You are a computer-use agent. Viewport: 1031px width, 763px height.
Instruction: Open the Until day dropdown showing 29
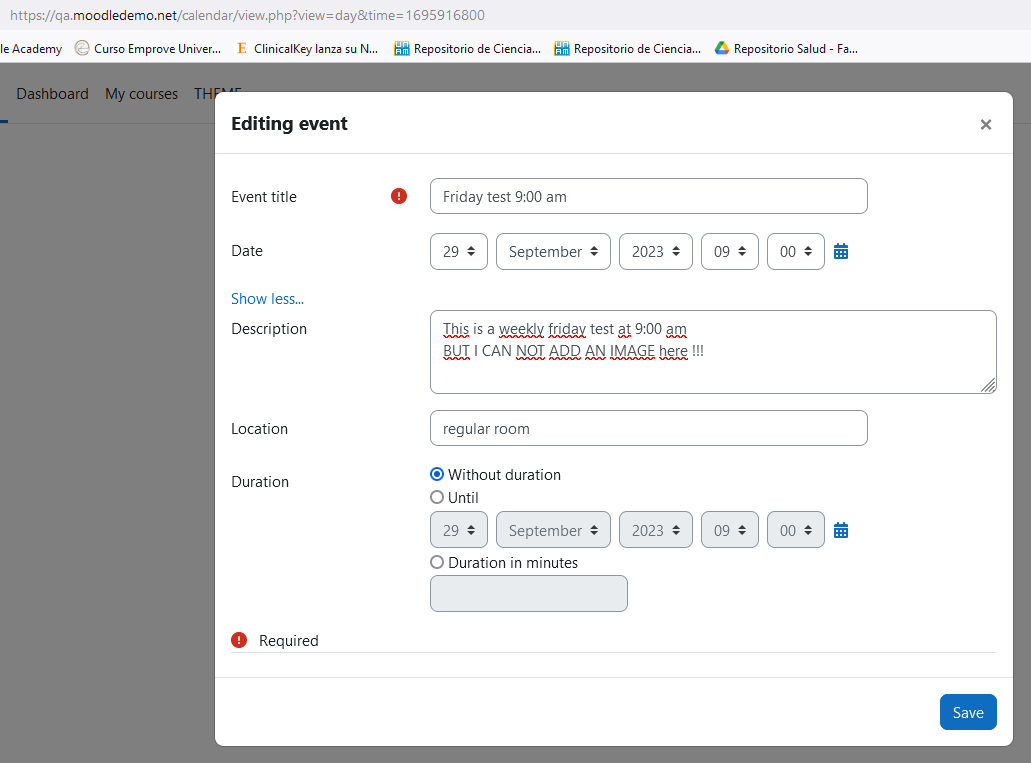coord(459,530)
